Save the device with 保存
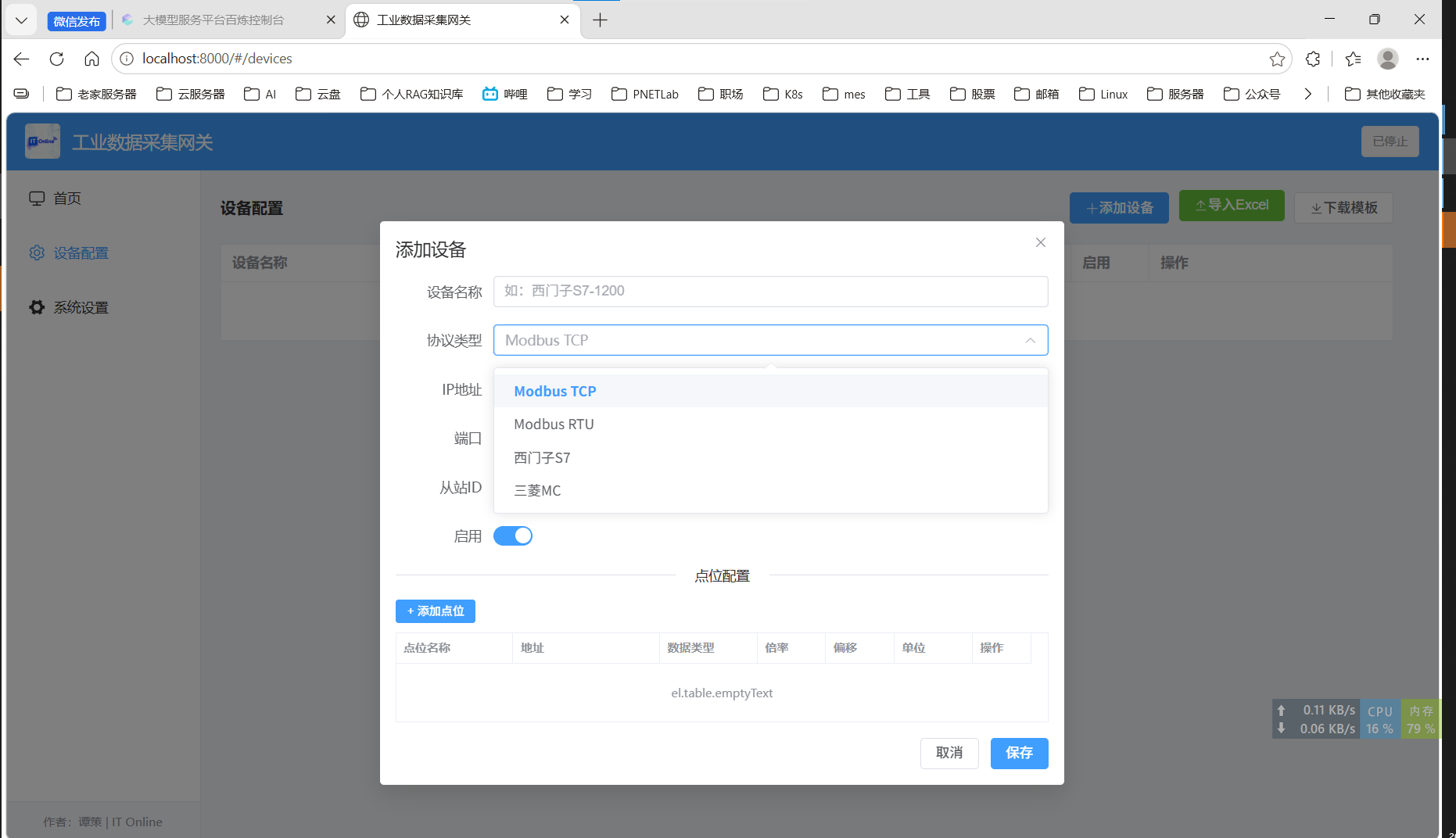The image size is (1456, 838). coord(1019,753)
